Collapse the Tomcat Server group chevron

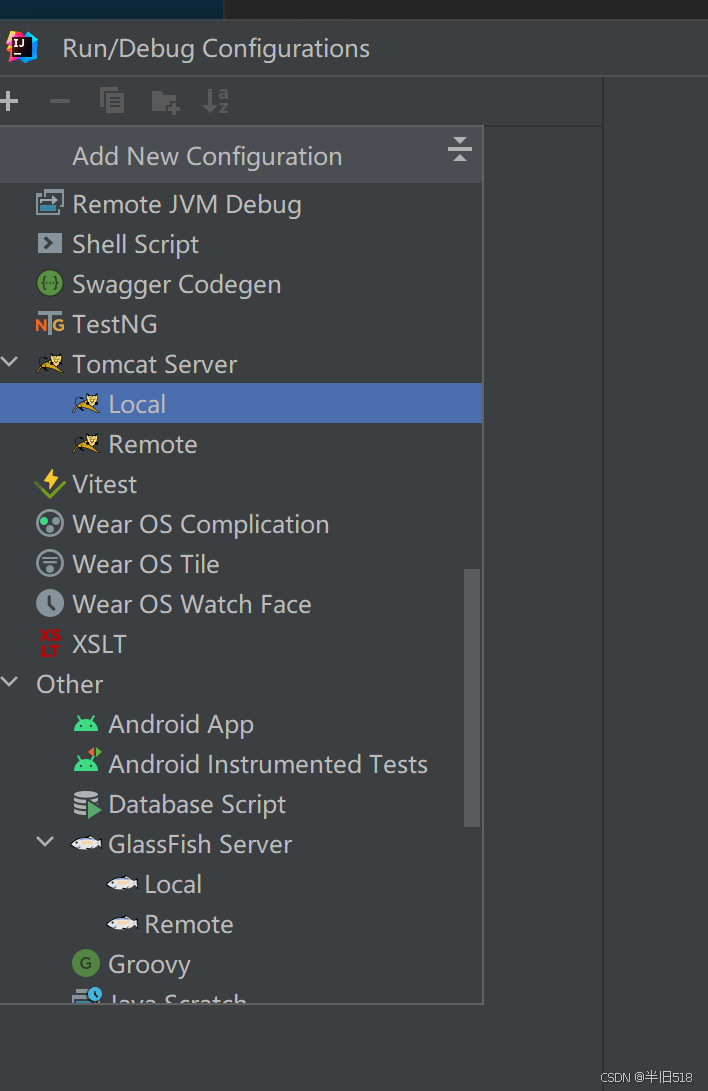(9, 362)
